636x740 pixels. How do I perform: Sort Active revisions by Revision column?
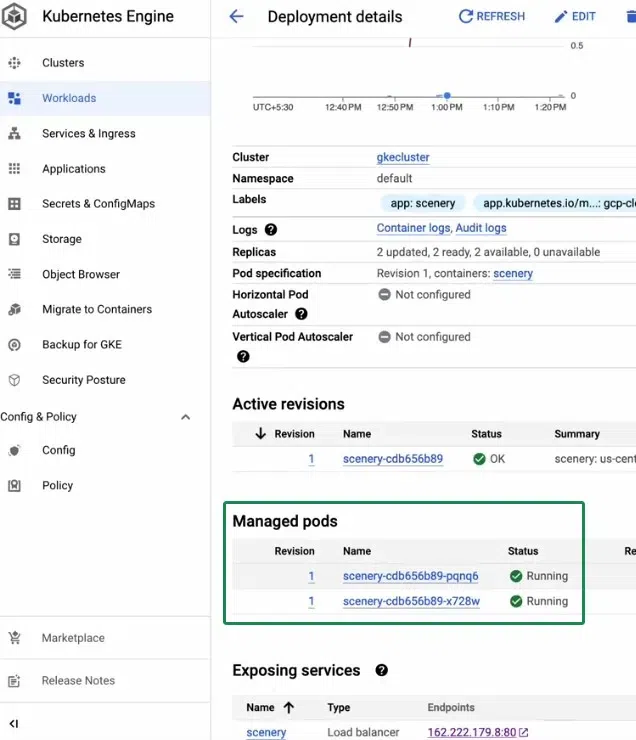pos(261,434)
